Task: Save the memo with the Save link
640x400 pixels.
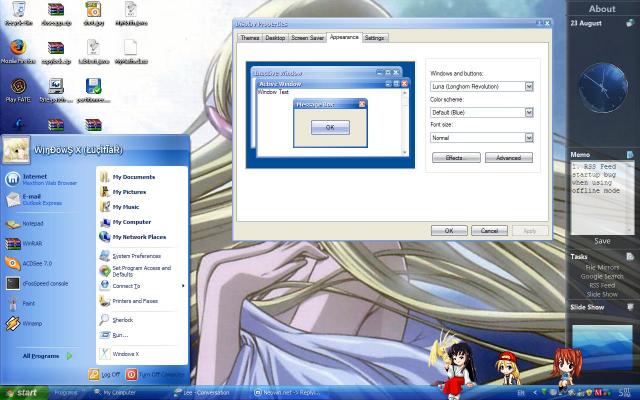Action: [602, 241]
